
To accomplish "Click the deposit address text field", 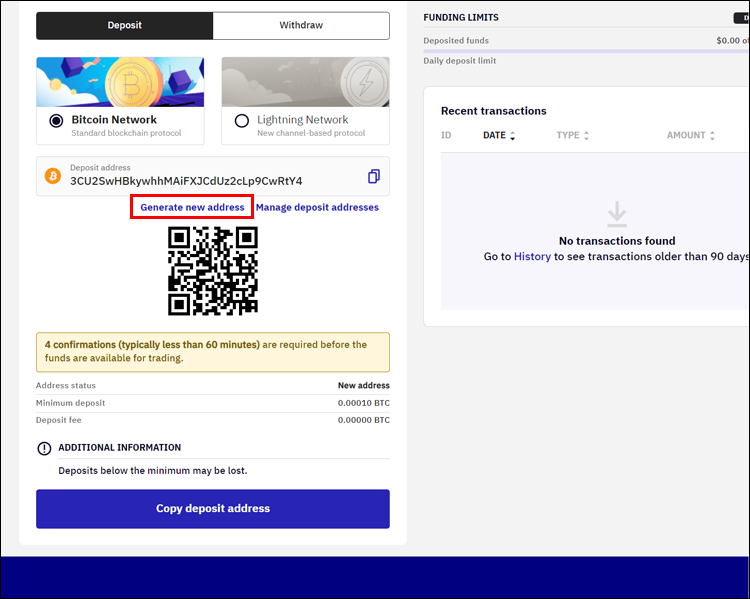I will (x=213, y=176).
